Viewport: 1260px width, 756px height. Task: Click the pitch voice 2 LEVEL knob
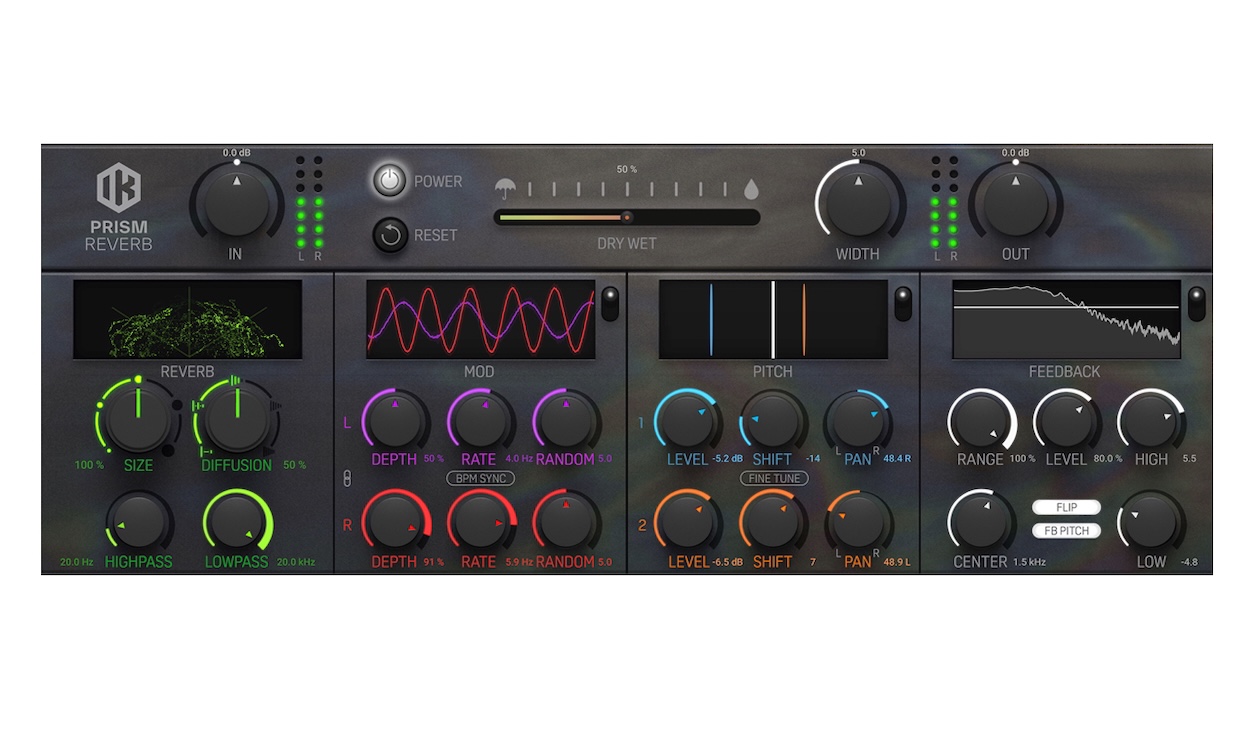point(689,522)
